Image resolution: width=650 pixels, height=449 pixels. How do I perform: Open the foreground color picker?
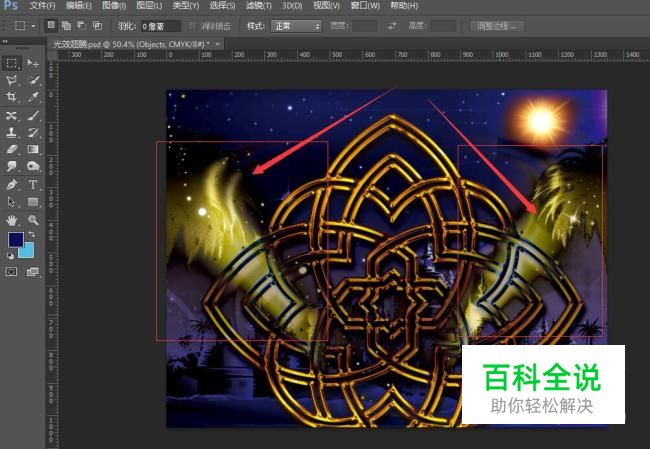point(16,240)
